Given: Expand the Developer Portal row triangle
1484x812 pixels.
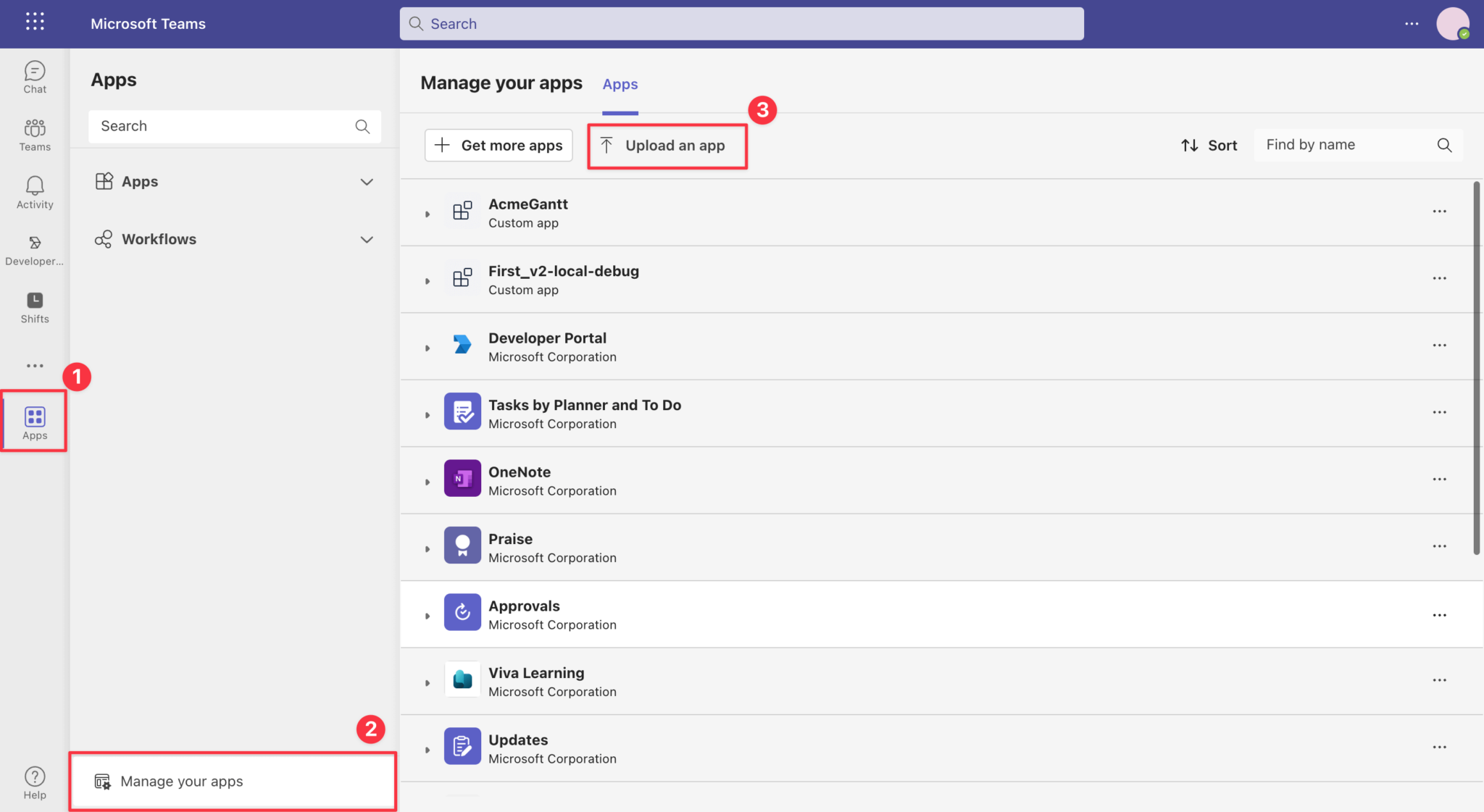Looking at the screenshot, I should (x=428, y=348).
